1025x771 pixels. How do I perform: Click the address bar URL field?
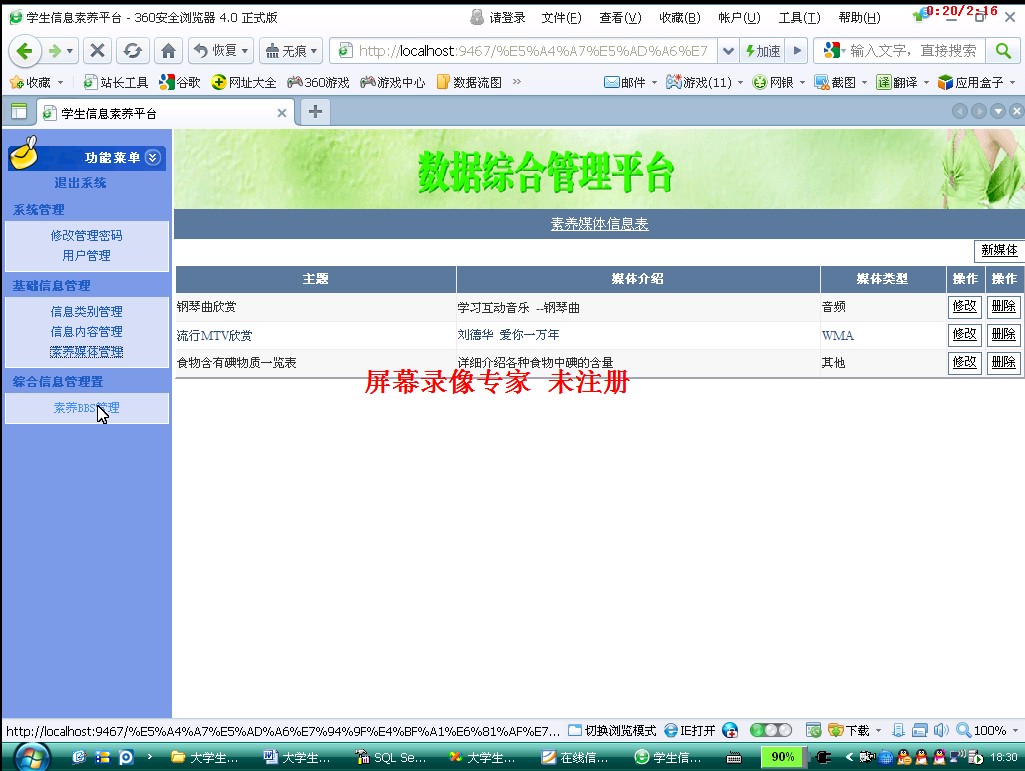point(533,50)
